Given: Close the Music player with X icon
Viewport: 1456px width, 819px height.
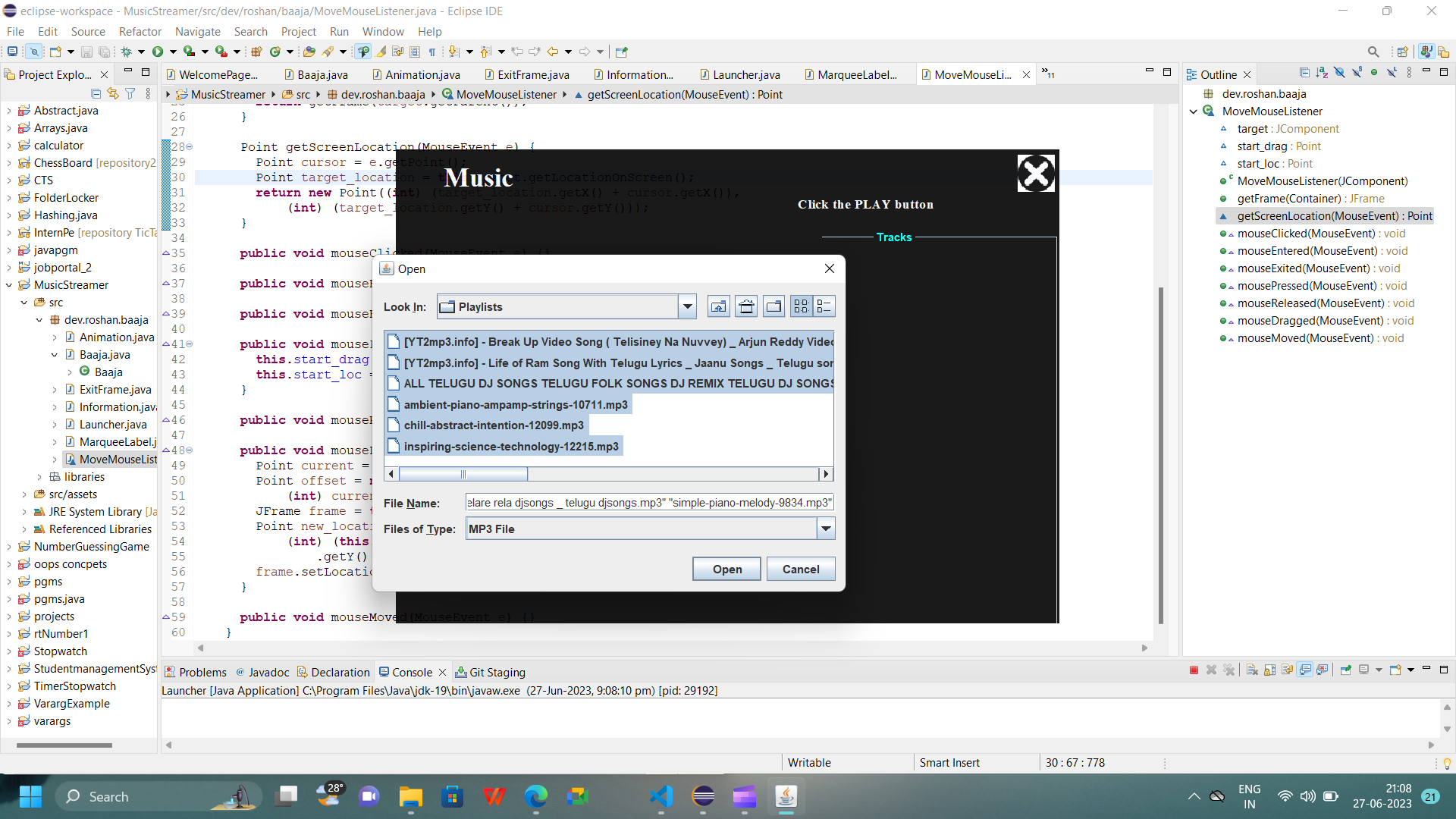Looking at the screenshot, I should (x=1035, y=174).
